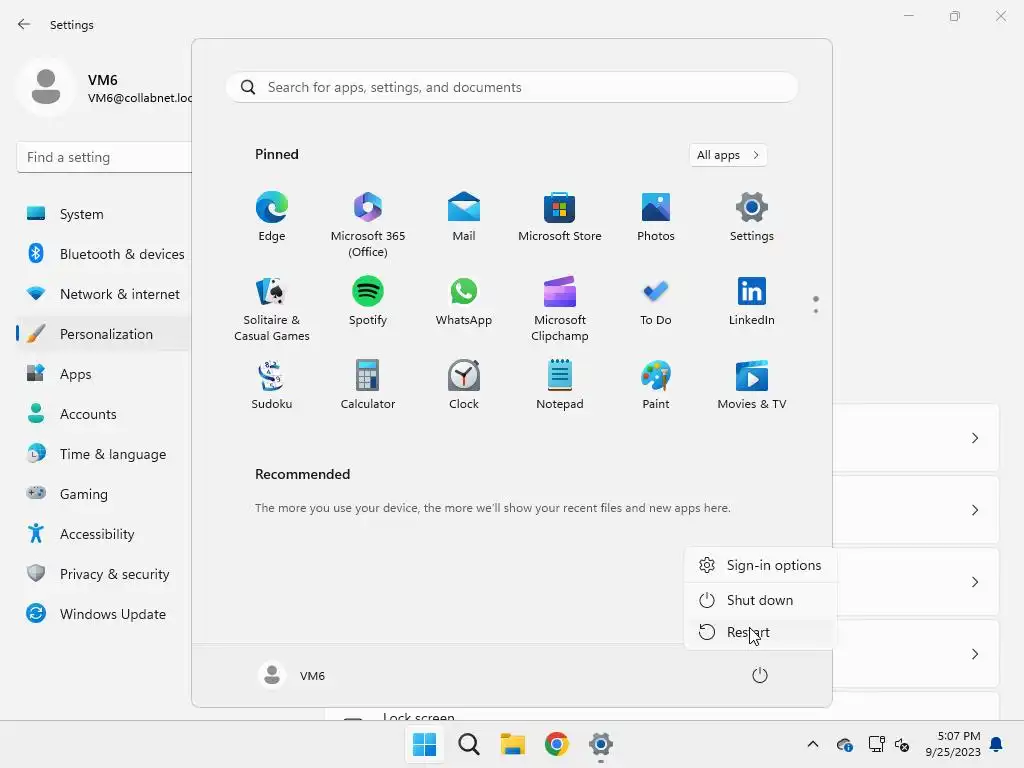This screenshot has width=1024, height=768.
Task: Launch Microsoft Clipchamp
Action: pyautogui.click(x=560, y=308)
